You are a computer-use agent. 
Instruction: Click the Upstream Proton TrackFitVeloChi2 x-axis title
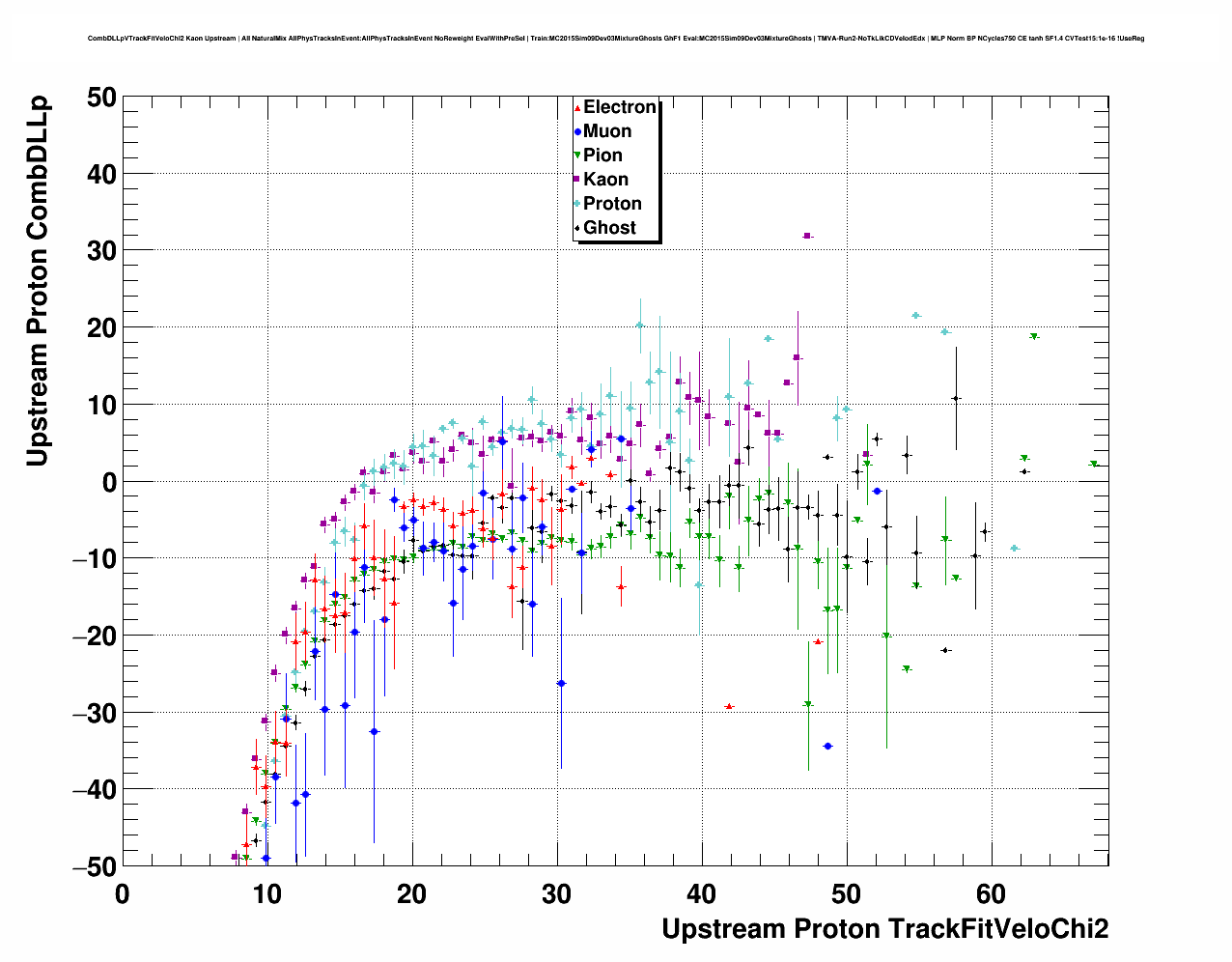884,929
